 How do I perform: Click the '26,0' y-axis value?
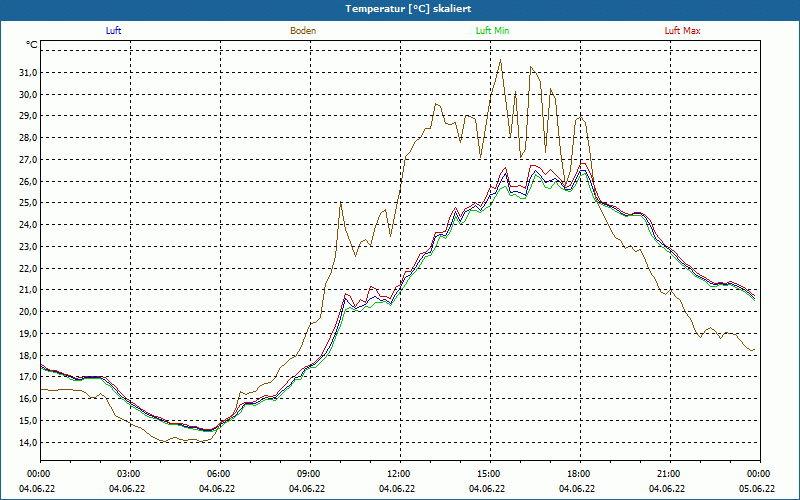28,182
